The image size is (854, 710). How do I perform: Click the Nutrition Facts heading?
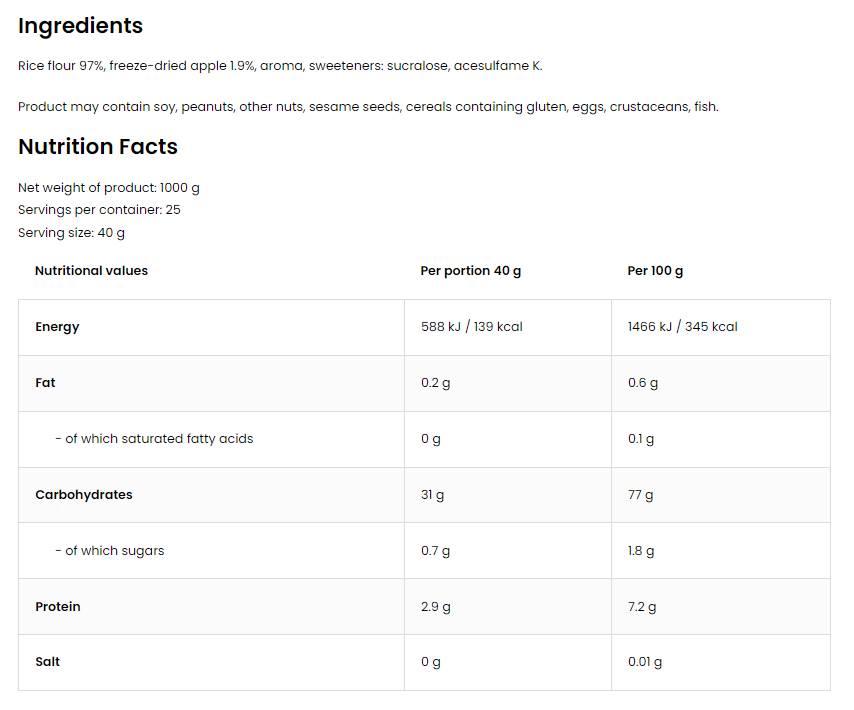click(x=98, y=147)
